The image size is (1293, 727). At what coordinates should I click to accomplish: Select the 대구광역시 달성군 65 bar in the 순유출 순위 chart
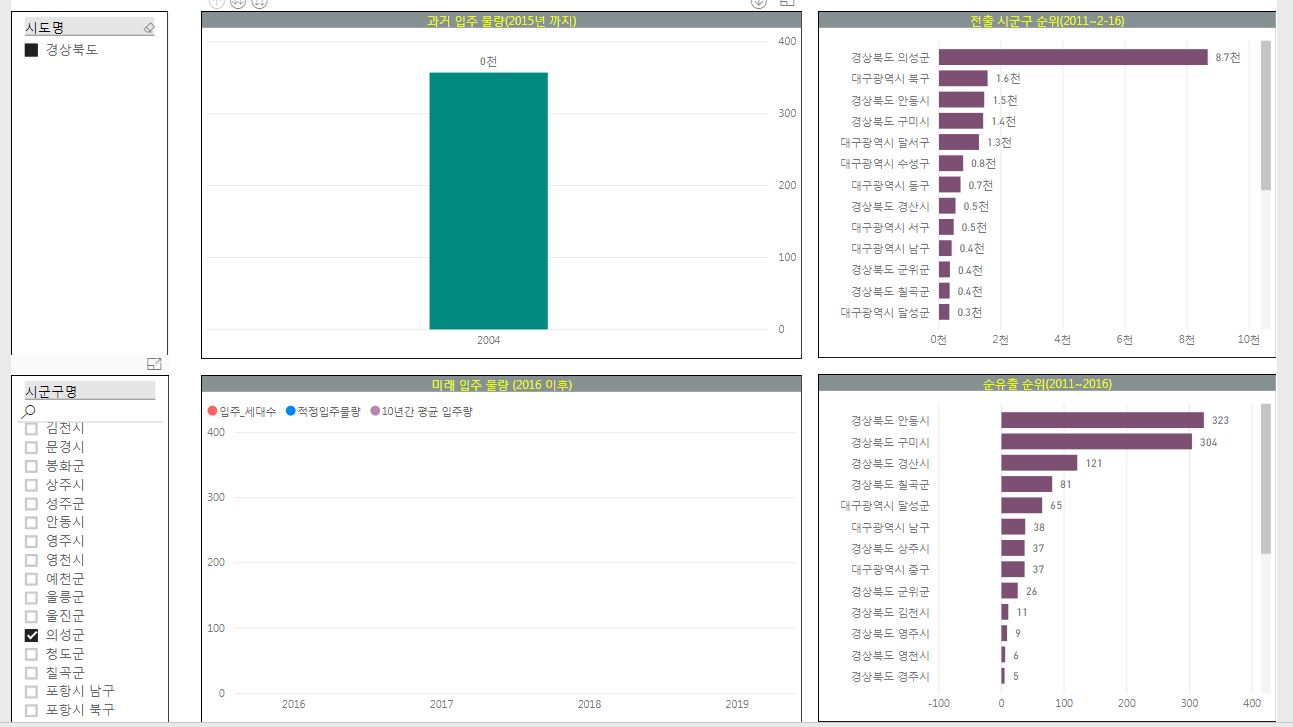click(x=1022, y=505)
